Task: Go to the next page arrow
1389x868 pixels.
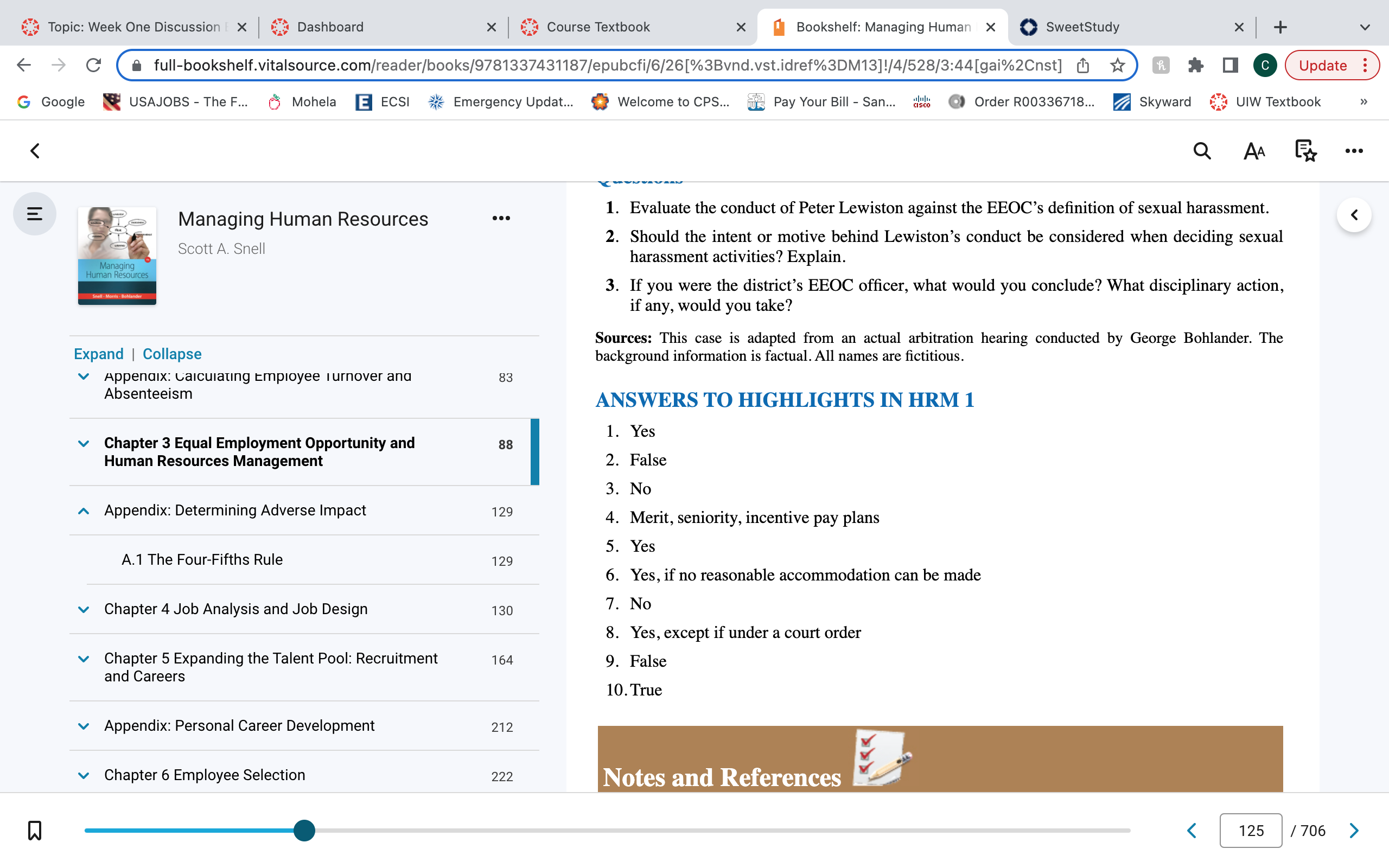Action: tap(1354, 830)
